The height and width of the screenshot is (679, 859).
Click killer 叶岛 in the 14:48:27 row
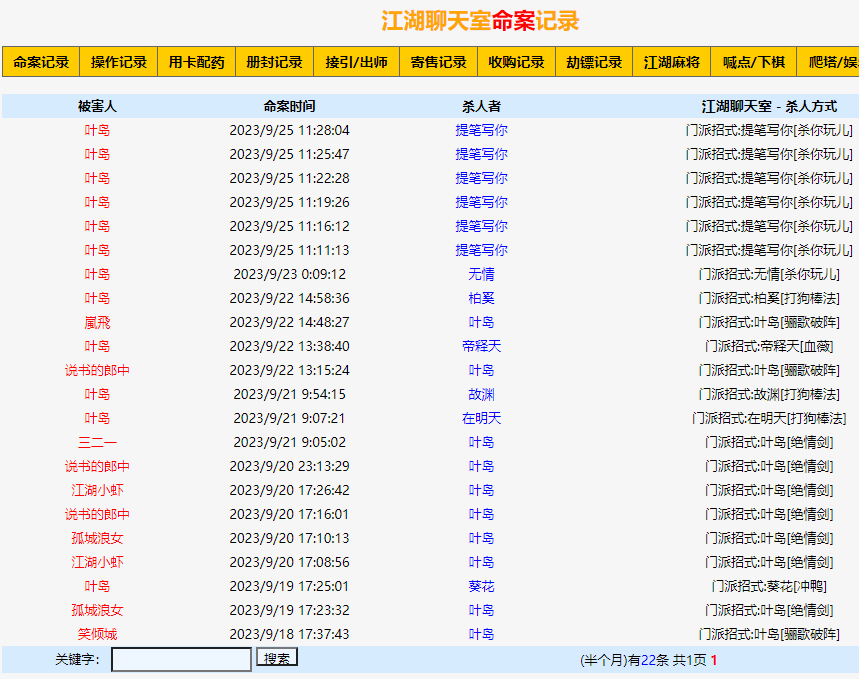click(482, 322)
